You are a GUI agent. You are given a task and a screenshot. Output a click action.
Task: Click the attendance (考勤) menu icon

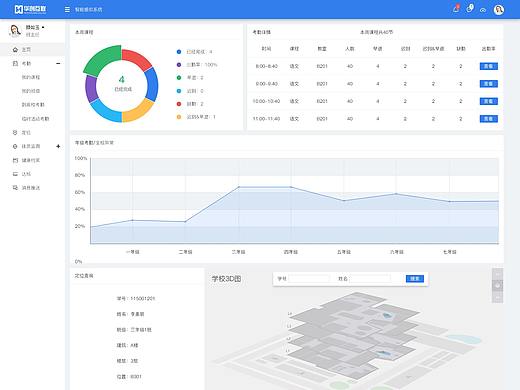tap(15, 63)
